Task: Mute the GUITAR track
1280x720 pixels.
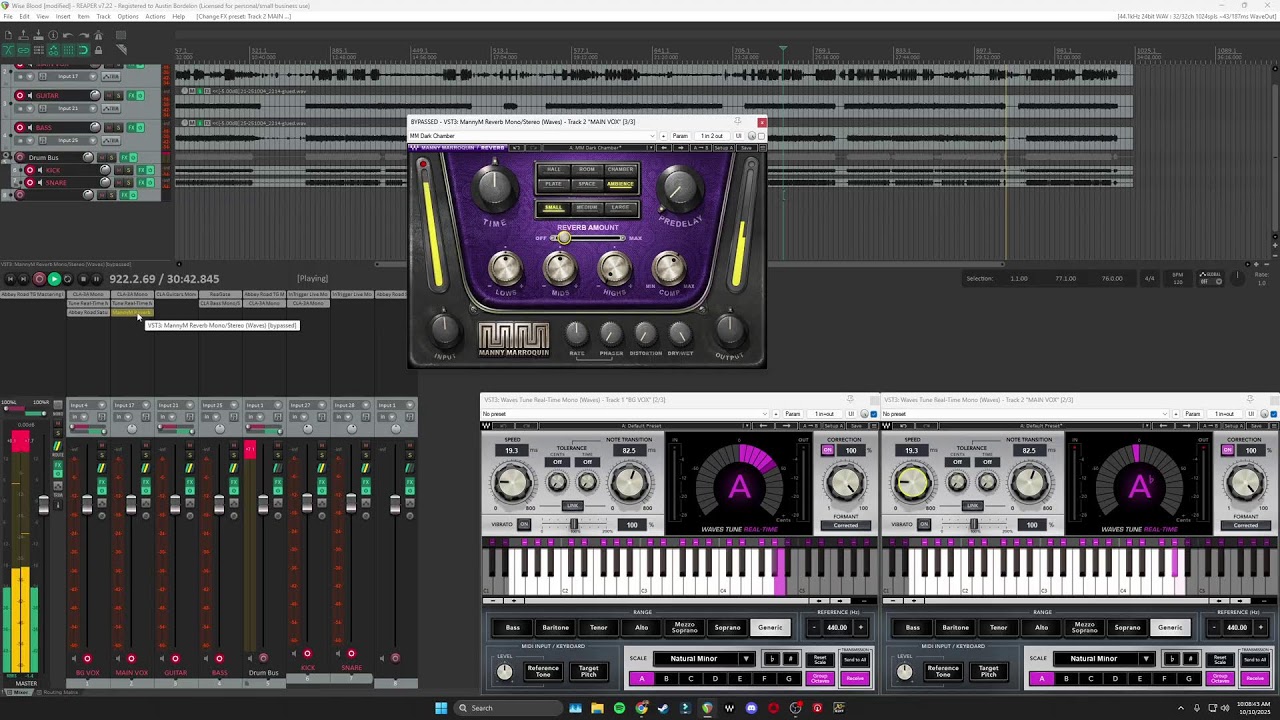Action: [109, 96]
